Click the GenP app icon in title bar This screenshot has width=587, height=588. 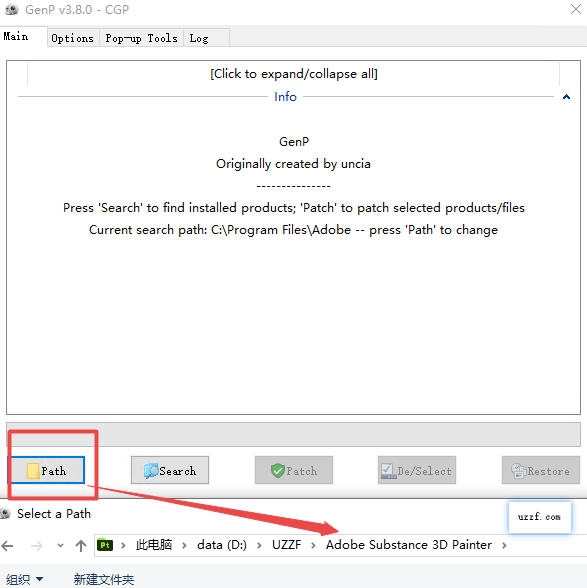pyautogui.click(x=12, y=9)
